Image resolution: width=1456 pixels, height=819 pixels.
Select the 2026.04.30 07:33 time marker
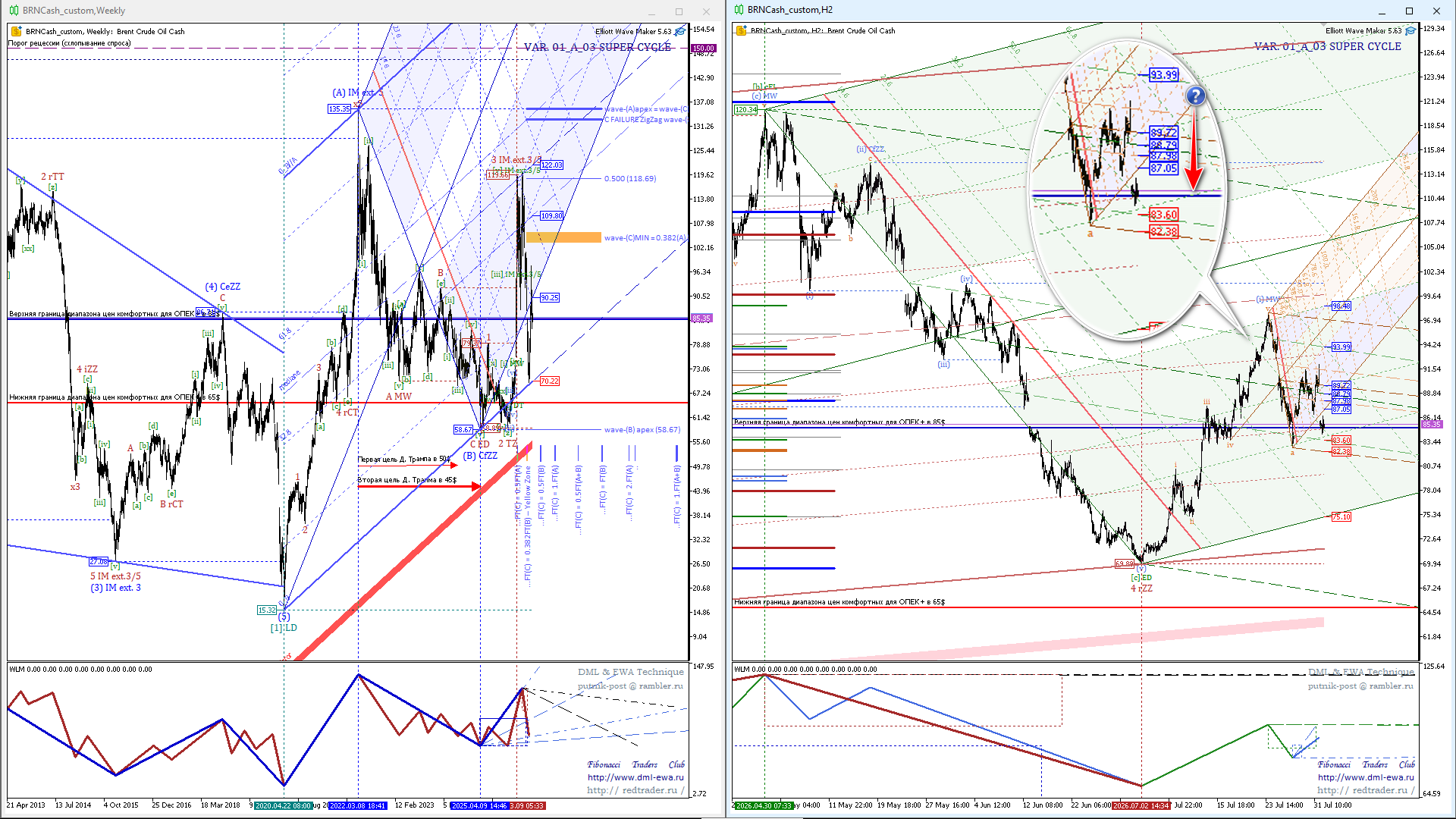764,805
